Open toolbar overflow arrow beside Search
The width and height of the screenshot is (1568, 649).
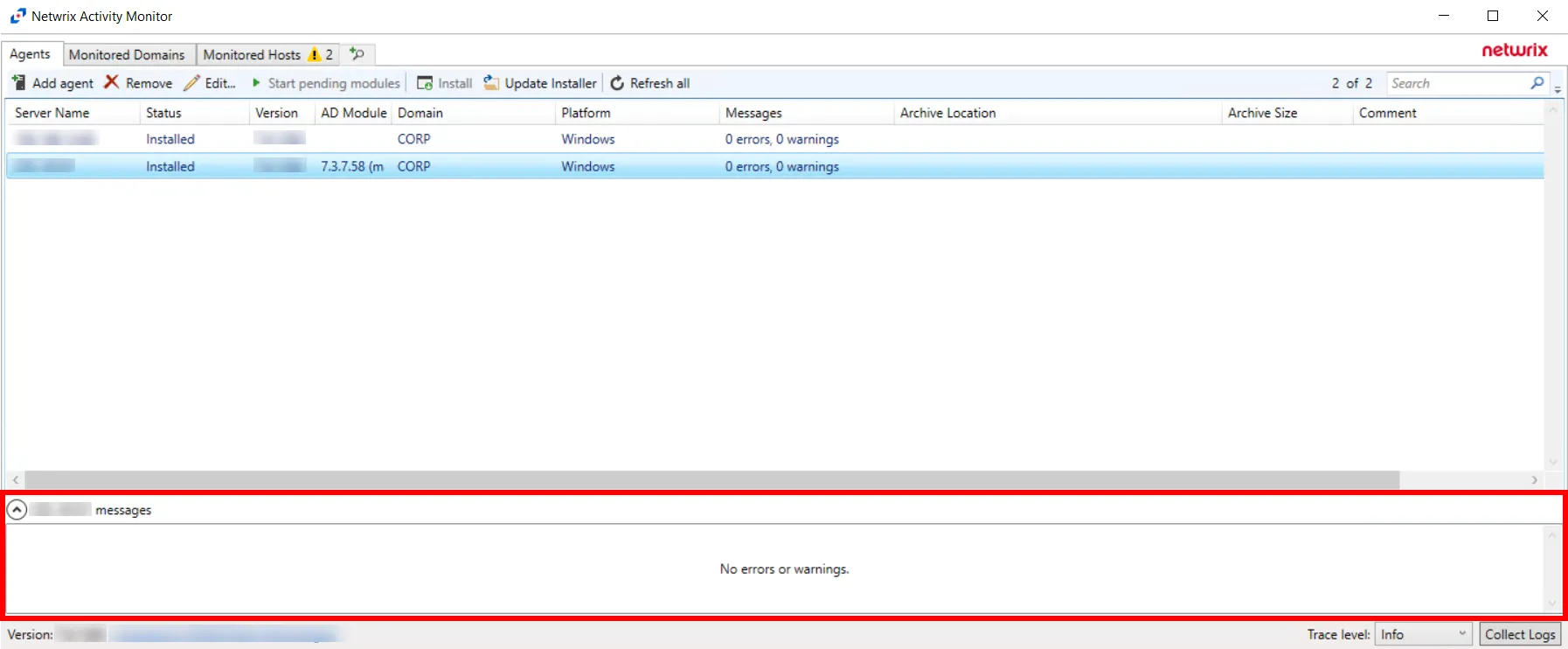[x=1558, y=89]
